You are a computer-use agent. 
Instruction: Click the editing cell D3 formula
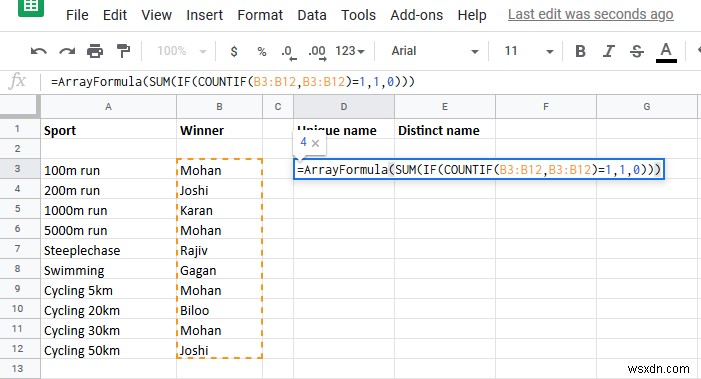coord(479,170)
